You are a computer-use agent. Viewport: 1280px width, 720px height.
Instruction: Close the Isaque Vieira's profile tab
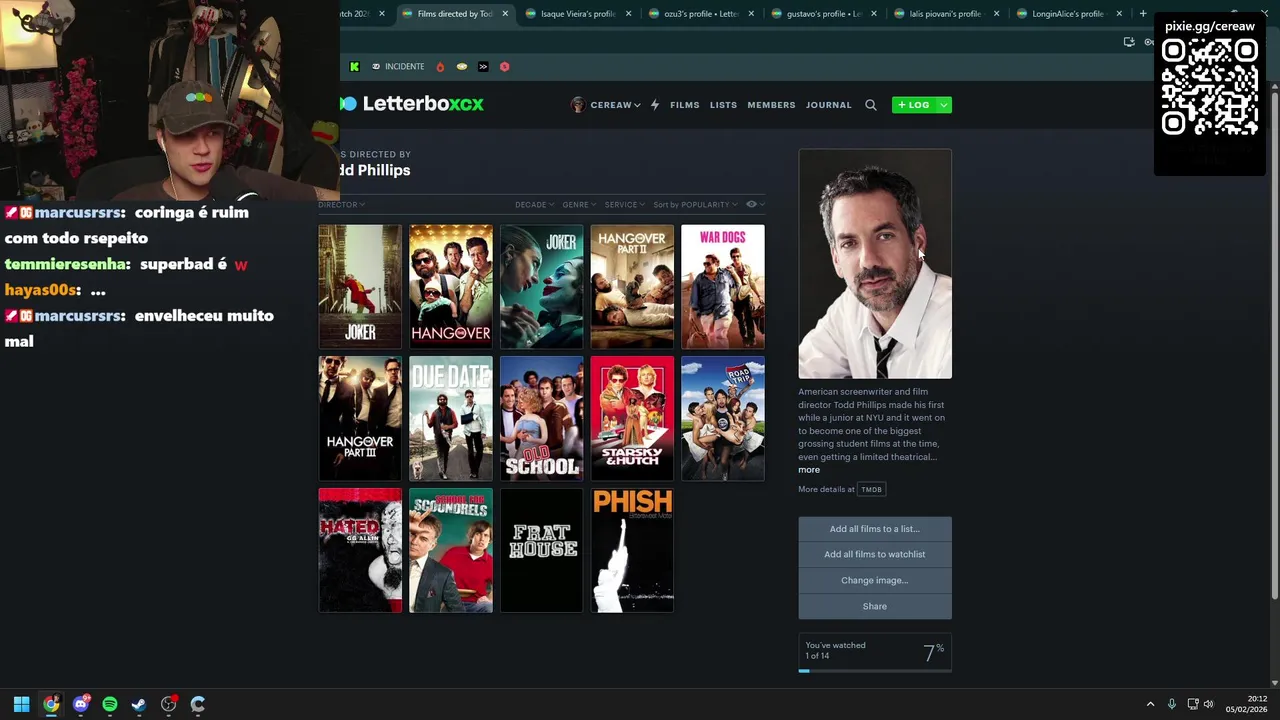pos(629,14)
